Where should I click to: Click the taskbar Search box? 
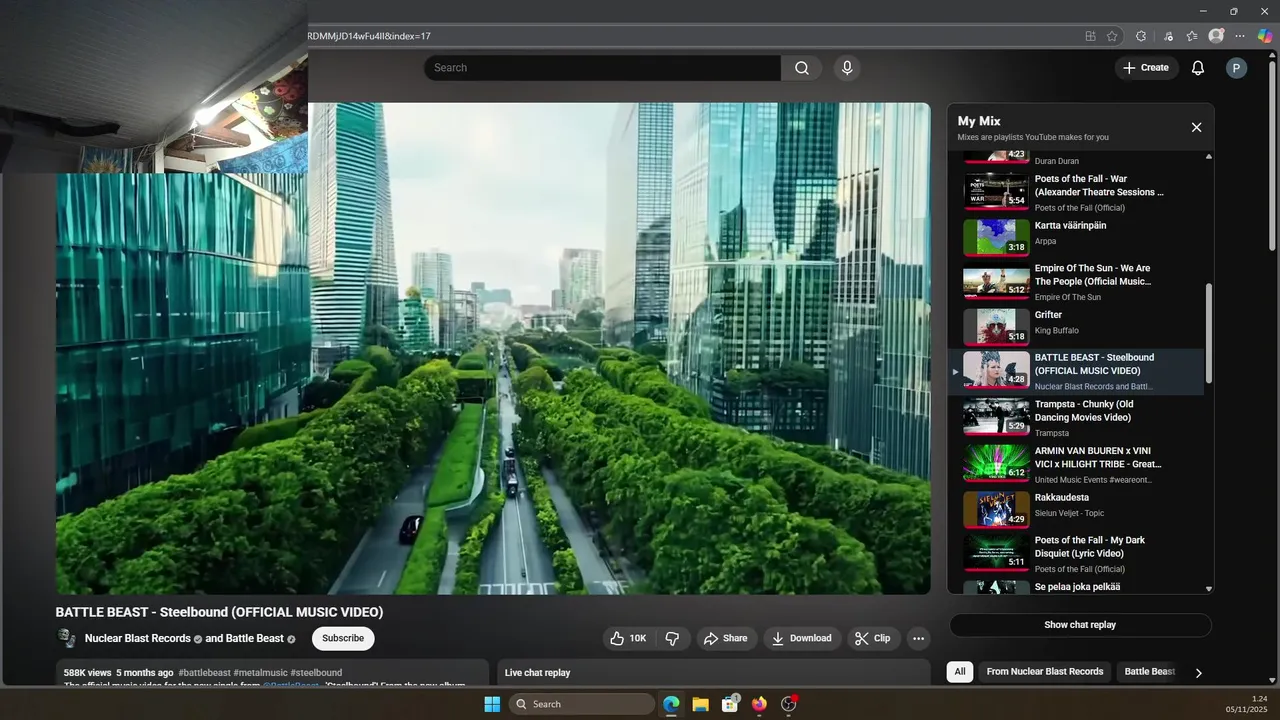[x=582, y=704]
